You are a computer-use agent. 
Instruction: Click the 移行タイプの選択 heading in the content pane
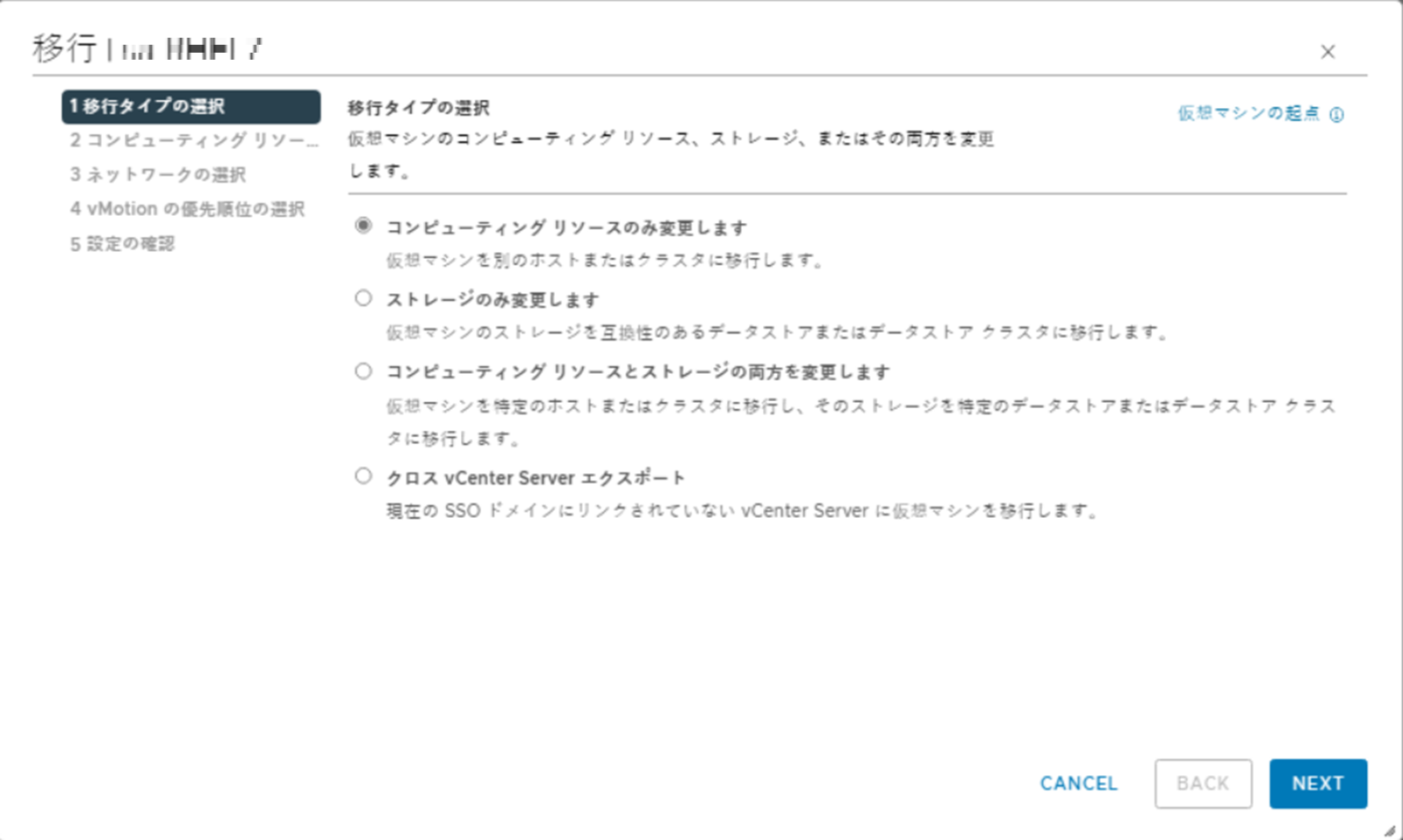click(419, 108)
